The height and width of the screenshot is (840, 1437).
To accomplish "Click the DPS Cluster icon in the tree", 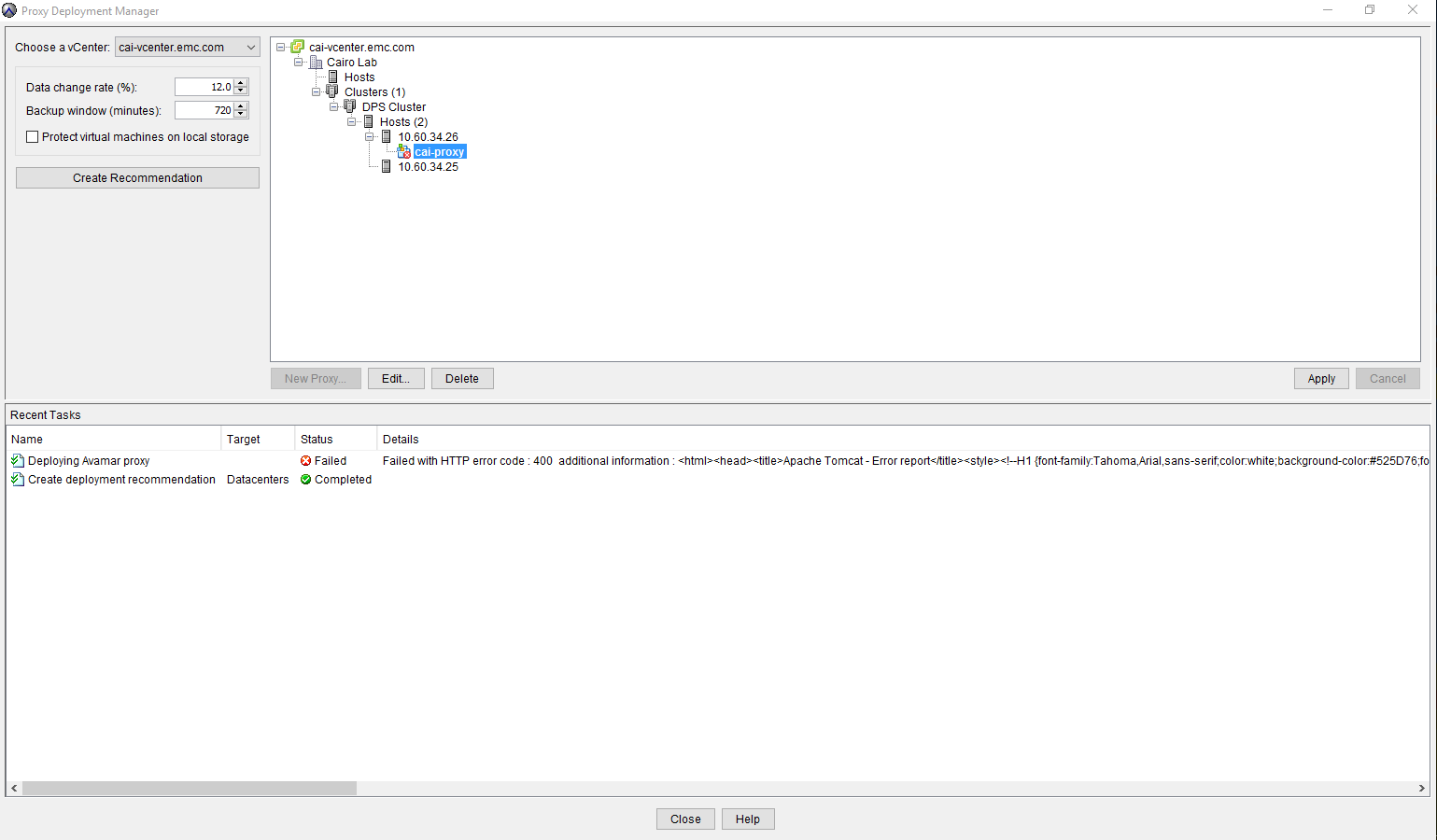I will (350, 106).
